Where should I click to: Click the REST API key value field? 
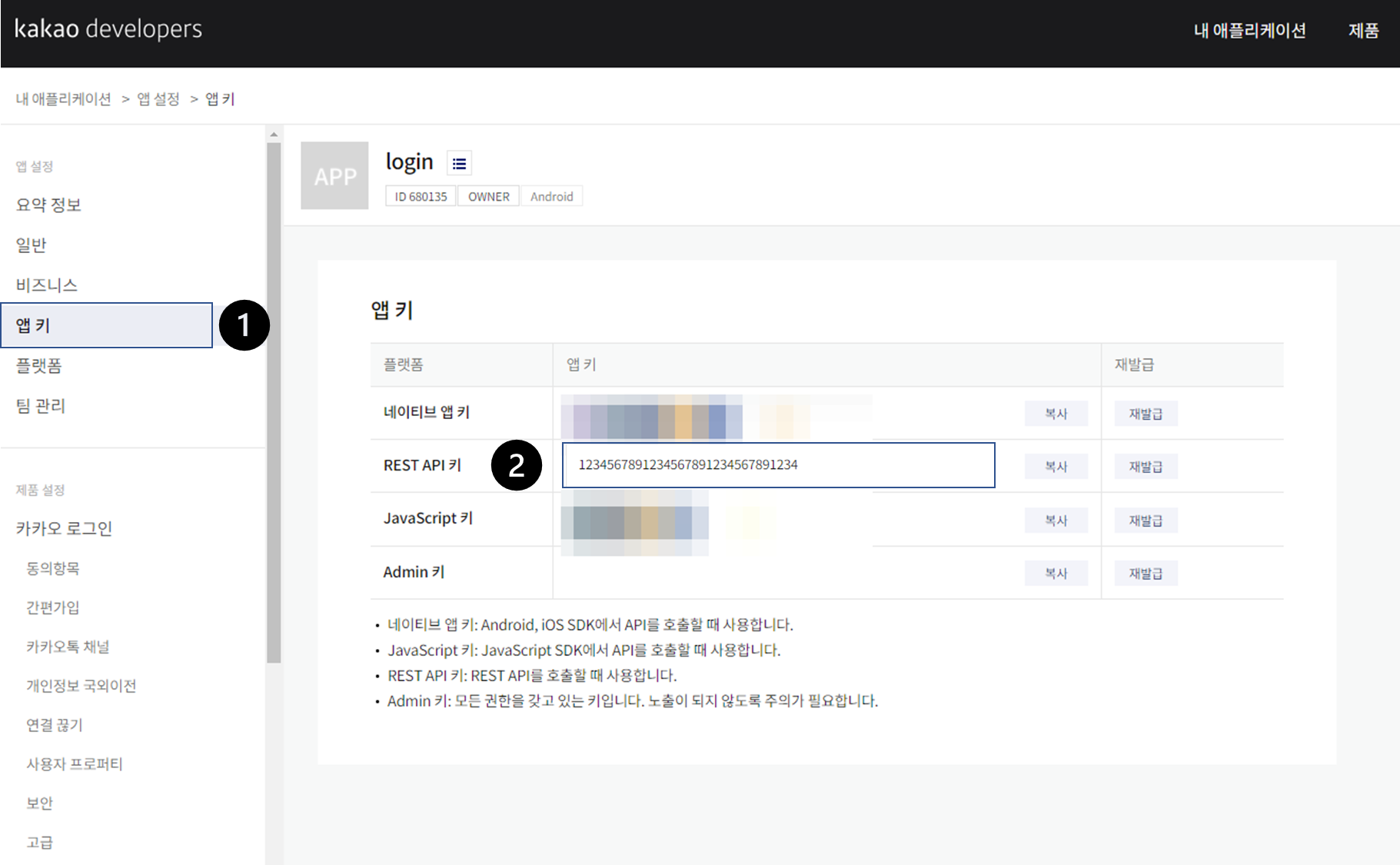(x=779, y=465)
